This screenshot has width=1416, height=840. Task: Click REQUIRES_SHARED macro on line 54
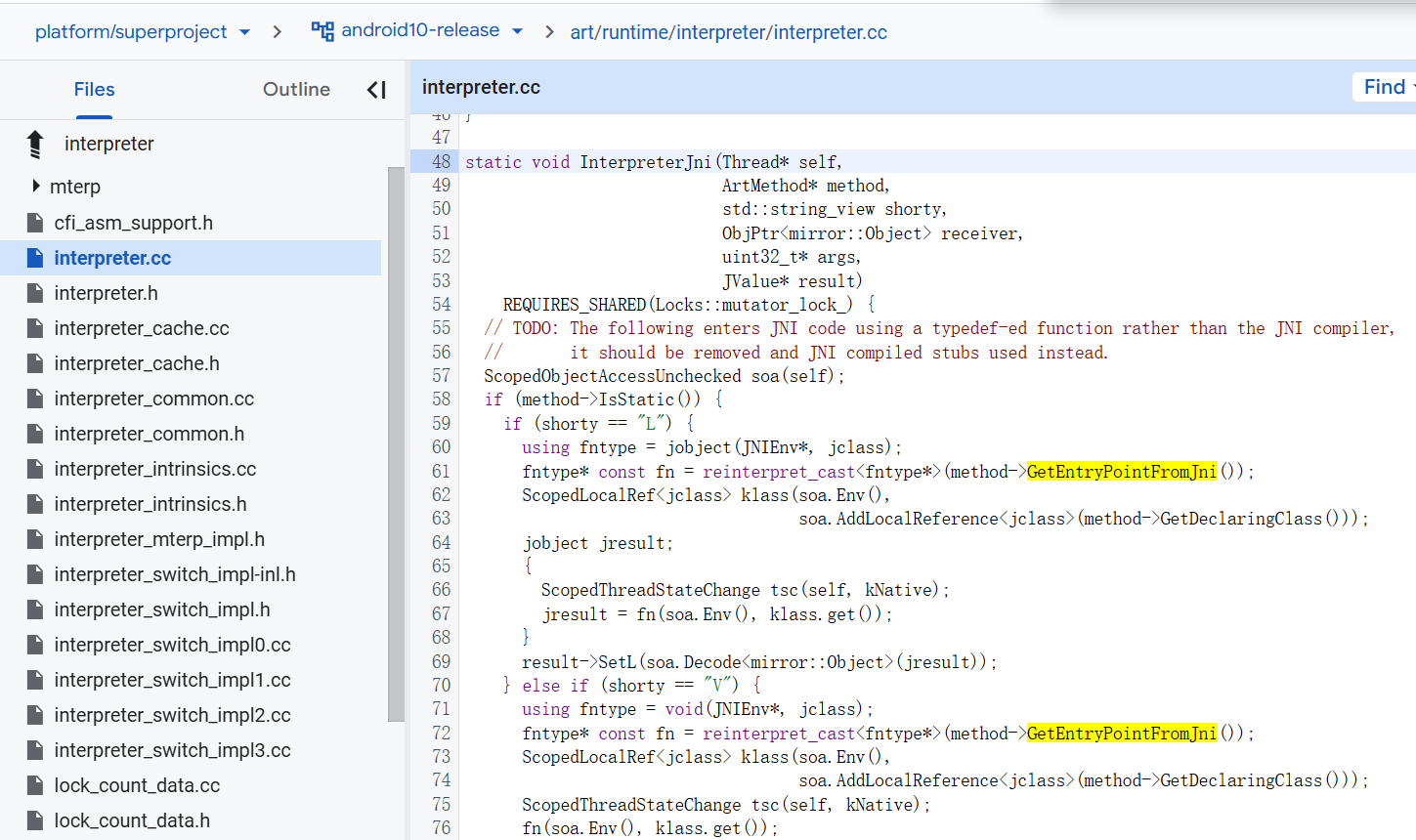[x=575, y=305]
